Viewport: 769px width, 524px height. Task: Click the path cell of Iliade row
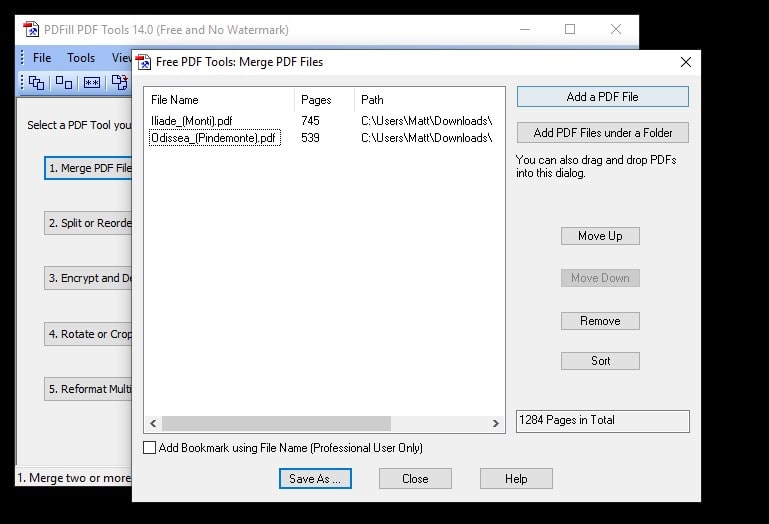click(x=427, y=121)
